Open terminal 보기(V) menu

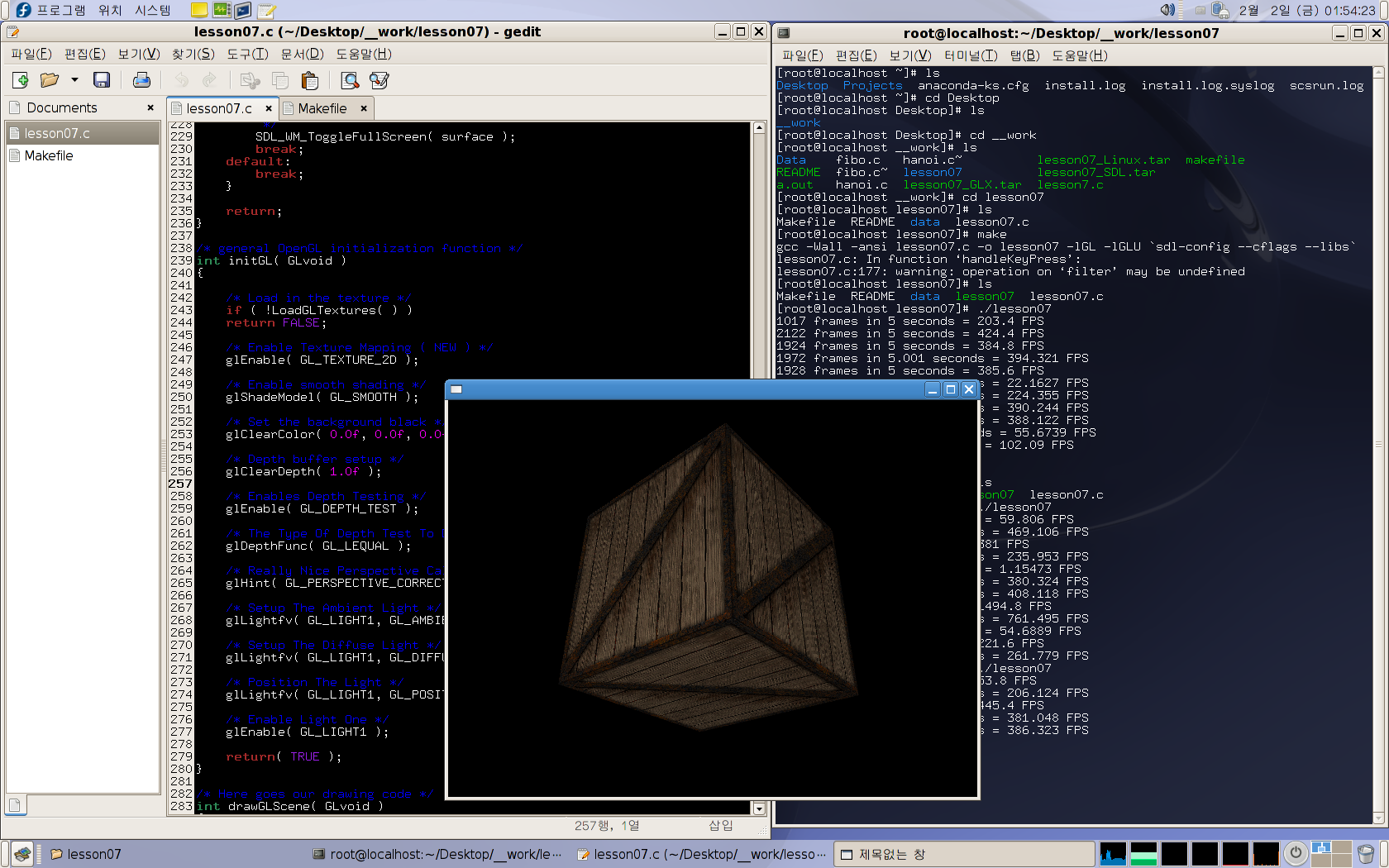point(910,55)
